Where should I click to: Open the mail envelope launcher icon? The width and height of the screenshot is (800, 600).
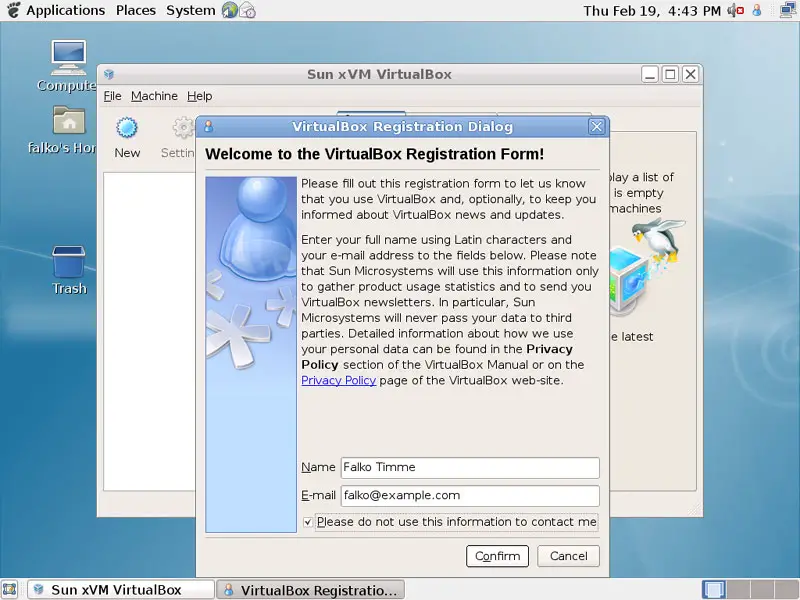(x=247, y=10)
